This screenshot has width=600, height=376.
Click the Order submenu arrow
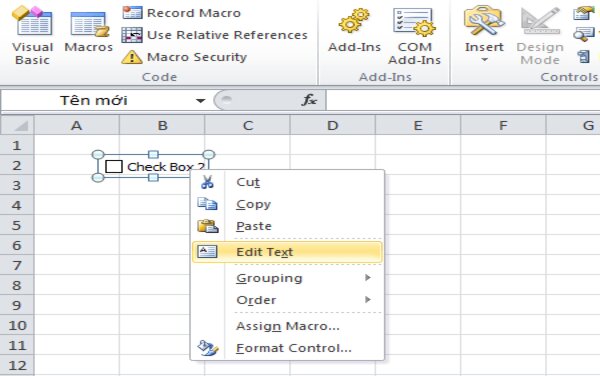(368, 299)
